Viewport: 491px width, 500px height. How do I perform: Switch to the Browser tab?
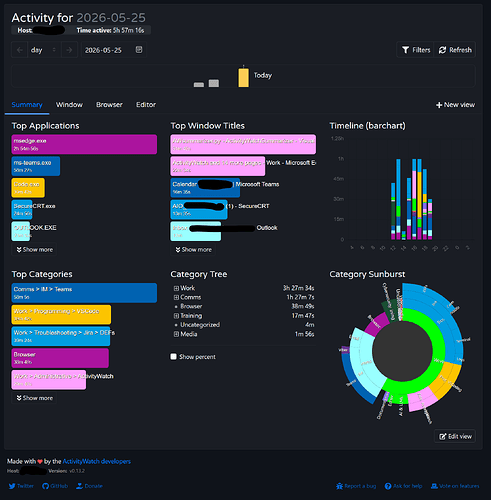point(109,105)
